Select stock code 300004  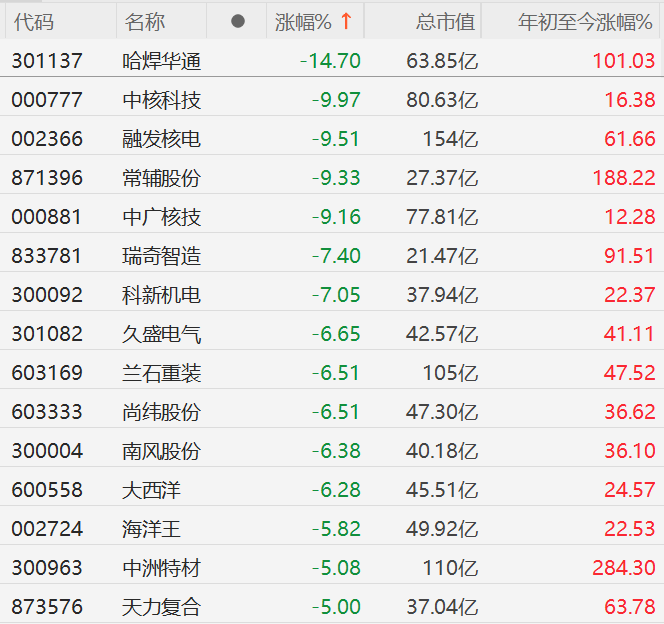coord(47,450)
